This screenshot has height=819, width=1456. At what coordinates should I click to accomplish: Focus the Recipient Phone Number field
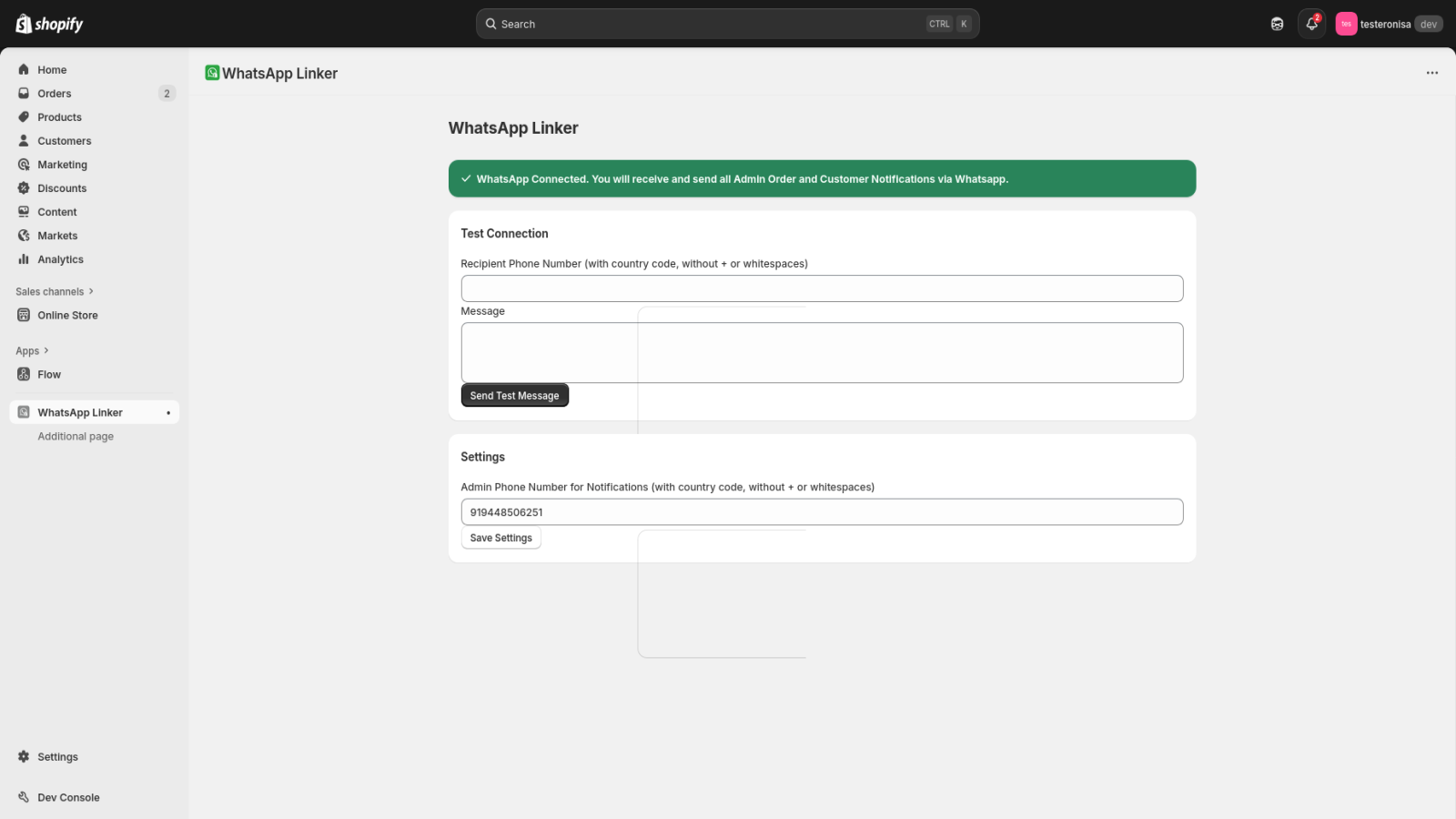[x=821, y=288]
